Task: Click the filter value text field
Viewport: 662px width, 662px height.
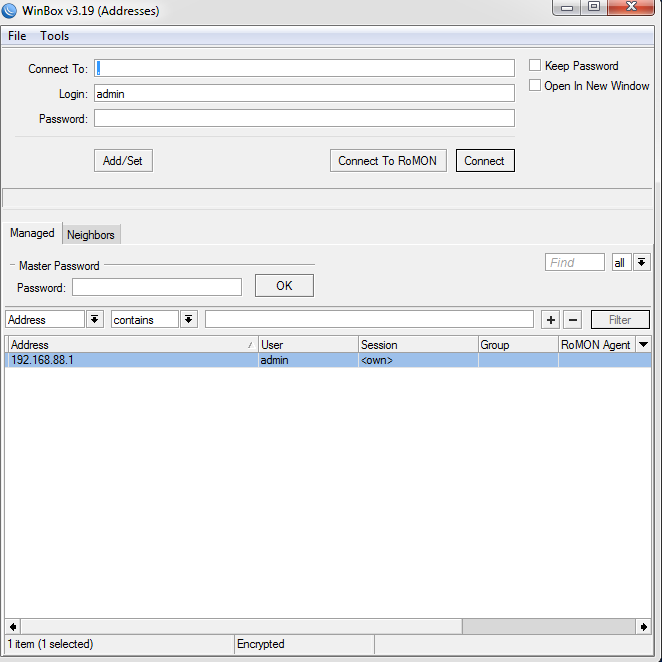Action: [x=369, y=319]
